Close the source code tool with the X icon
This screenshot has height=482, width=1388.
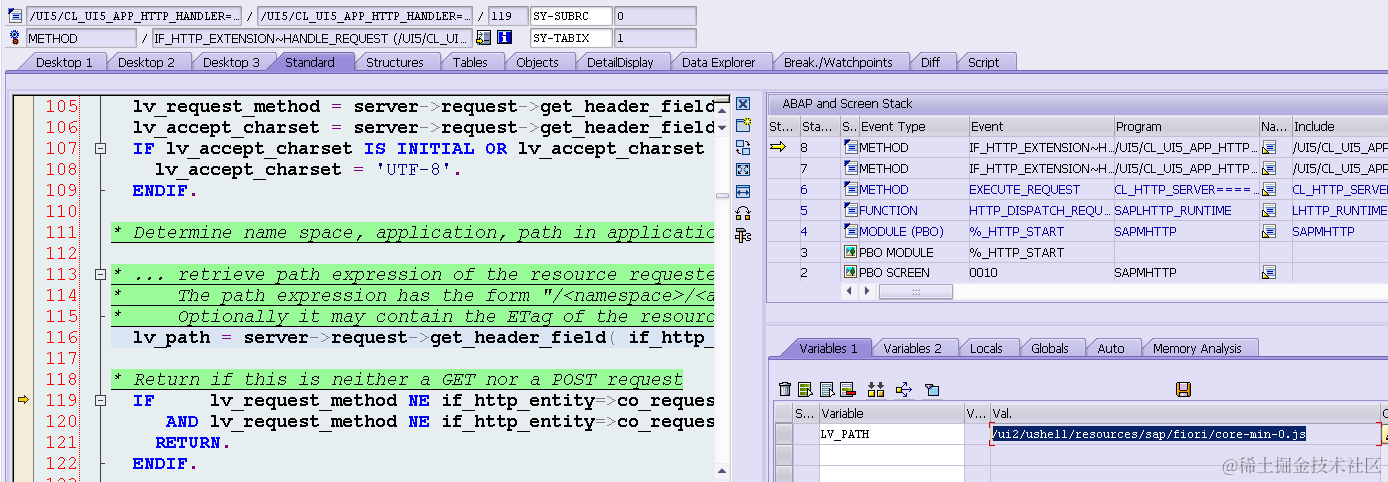point(743,104)
